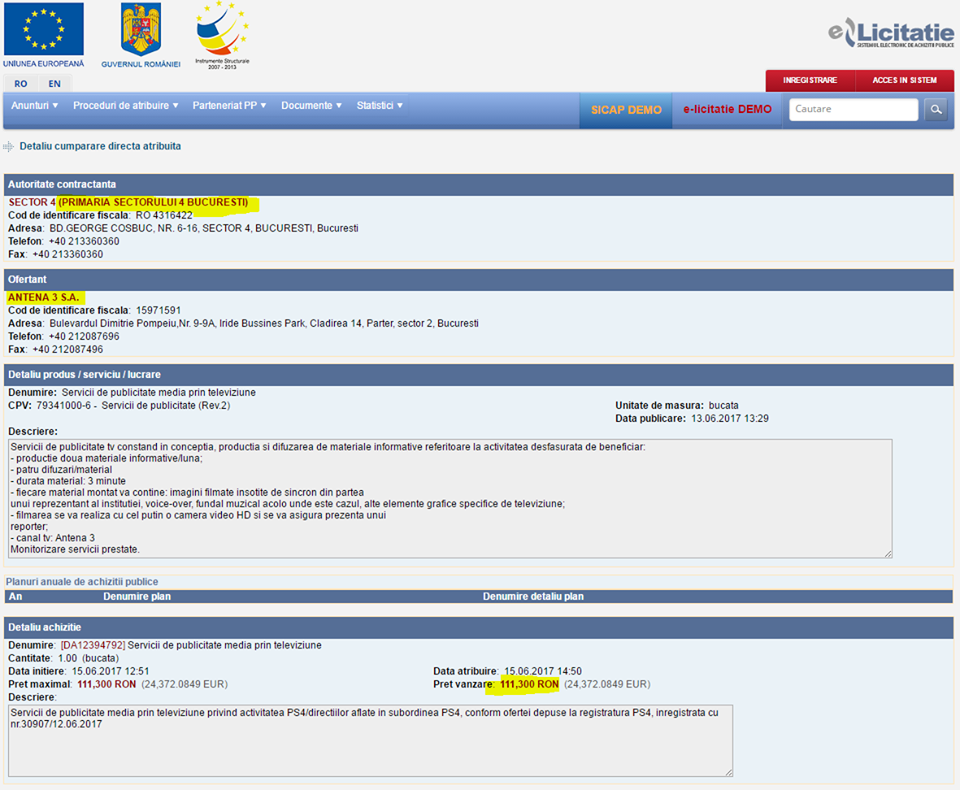Open the e-licitatie DEMO link
The image size is (960, 790).
coord(727,110)
